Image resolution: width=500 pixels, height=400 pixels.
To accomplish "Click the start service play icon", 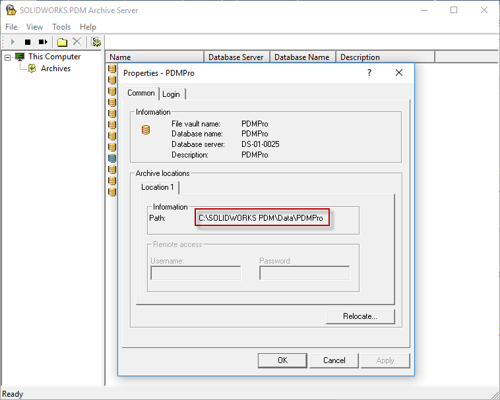I will coord(13,42).
